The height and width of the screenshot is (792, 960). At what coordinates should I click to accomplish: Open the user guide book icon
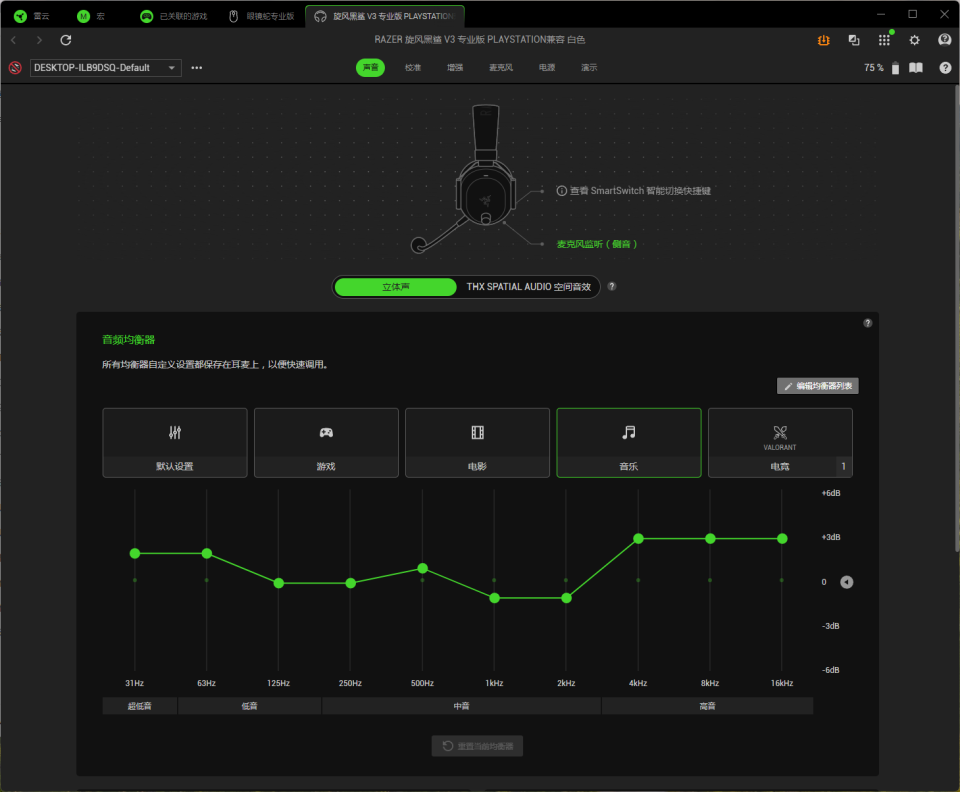(x=916, y=67)
